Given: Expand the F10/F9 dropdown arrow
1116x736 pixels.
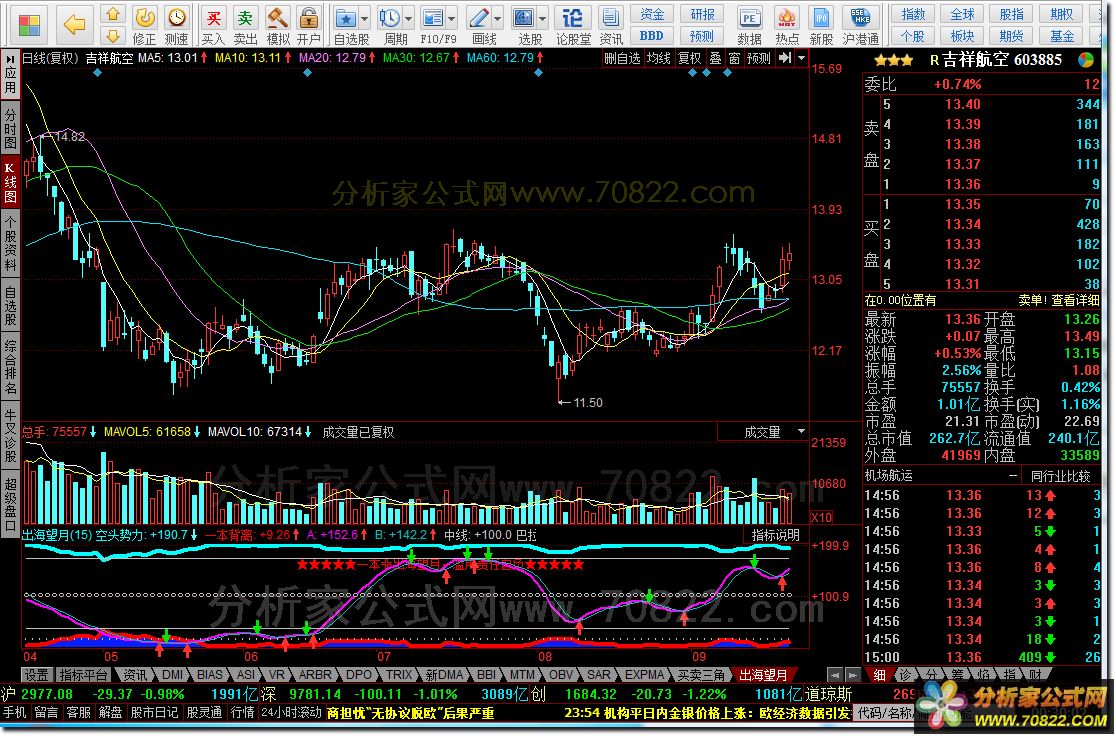Looking at the screenshot, I should pos(452,19).
